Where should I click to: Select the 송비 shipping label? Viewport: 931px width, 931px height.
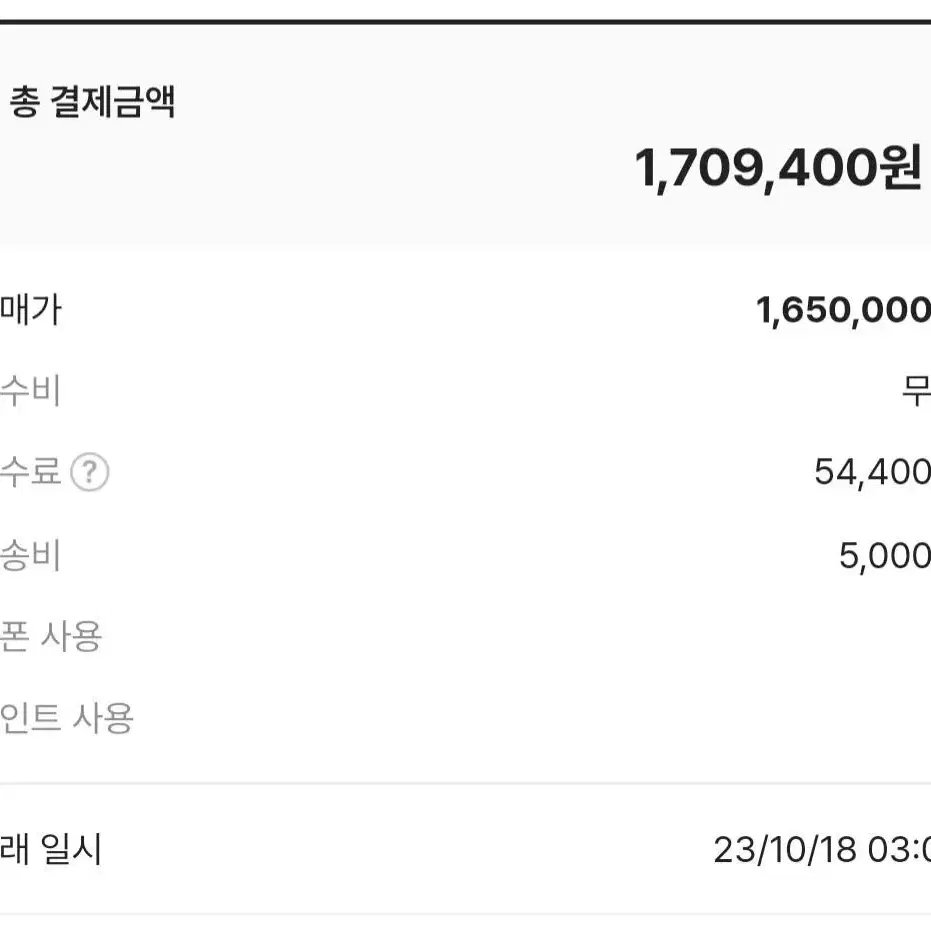[30, 555]
